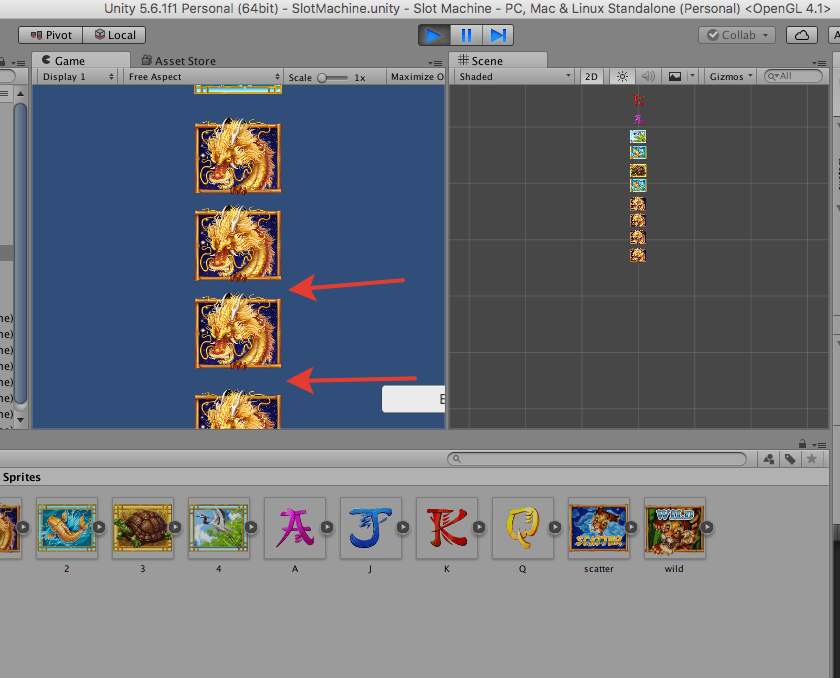Open the Project favorites star button
Image resolution: width=840 pixels, height=678 pixels.
812,459
